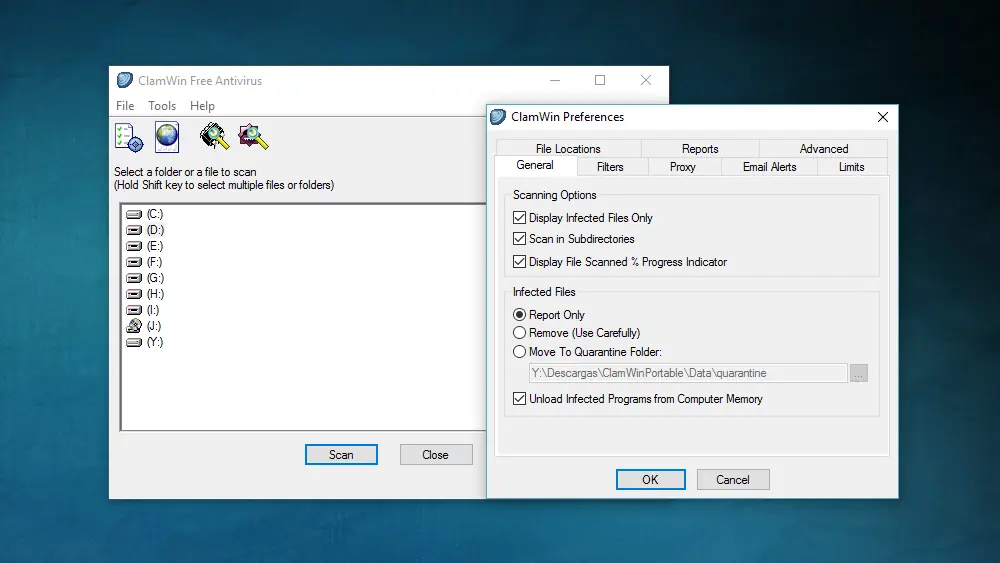Toggle Unload Infected Programs from Computer Memory
1000x563 pixels.
pyautogui.click(x=519, y=398)
